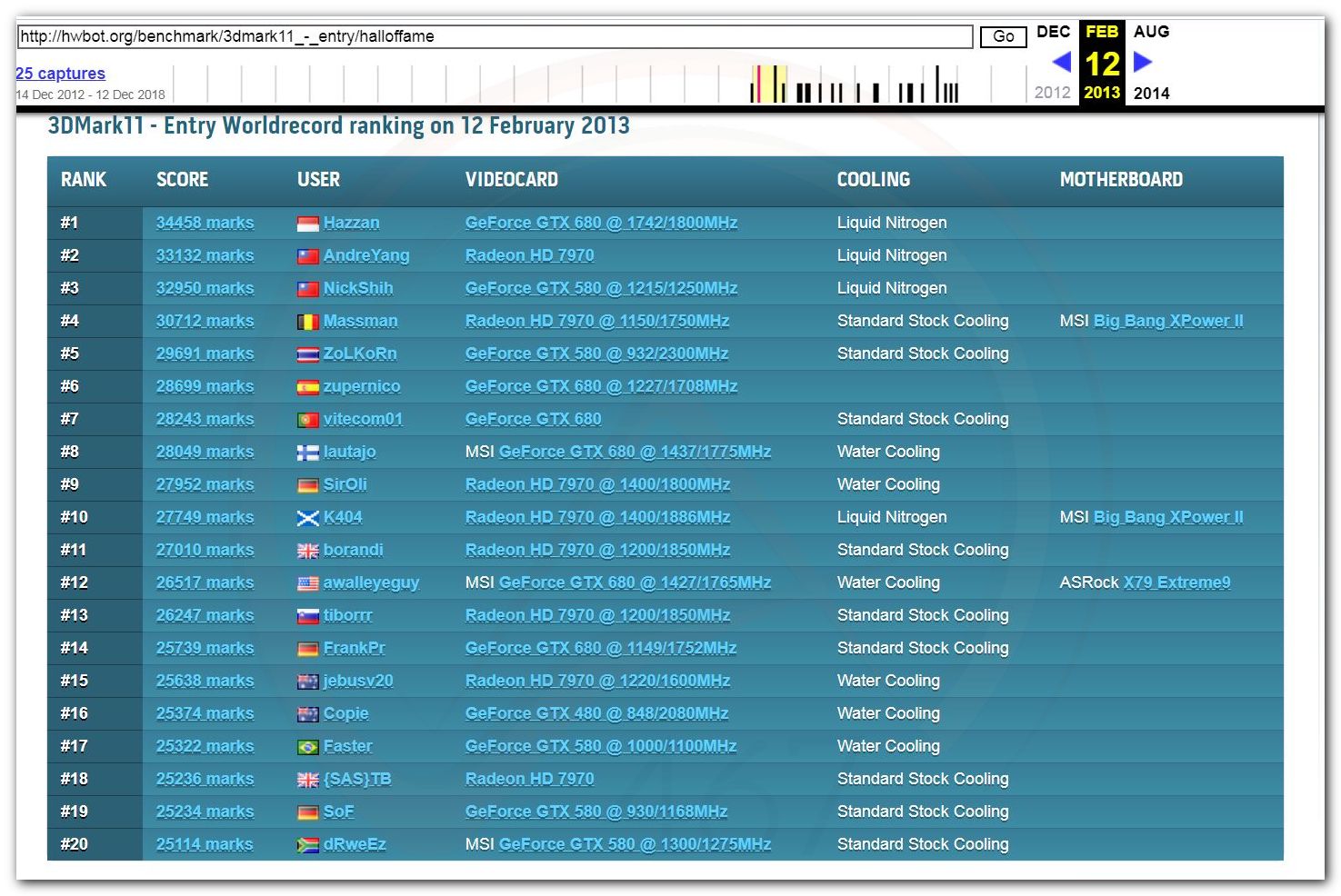Click the Wayback Machine URL input field

[x=495, y=36]
